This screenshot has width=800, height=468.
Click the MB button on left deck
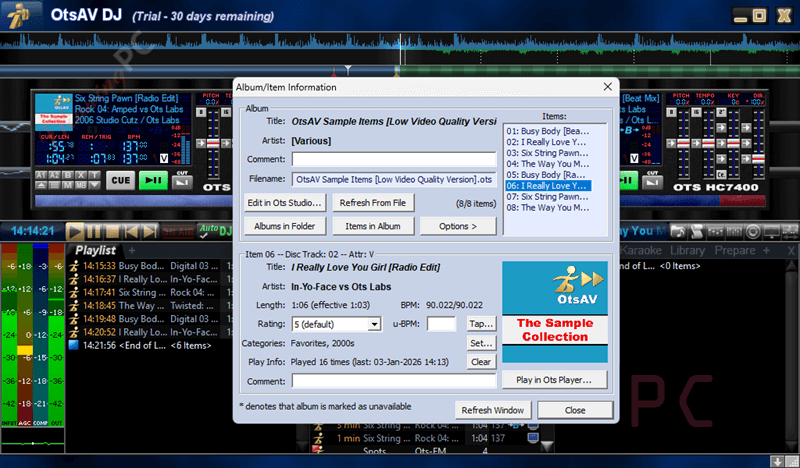[81, 185]
